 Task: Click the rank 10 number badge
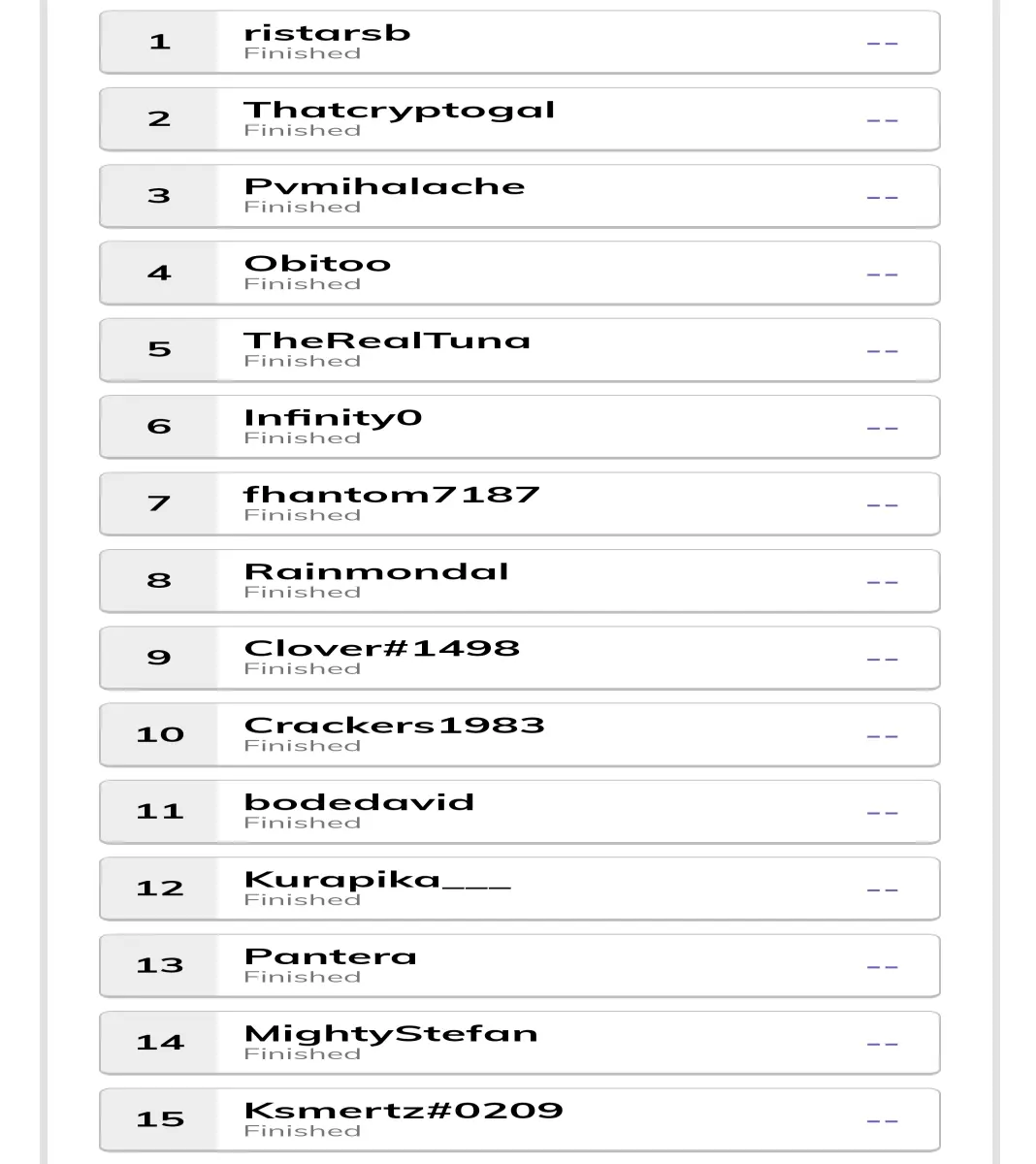tap(159, 735)
